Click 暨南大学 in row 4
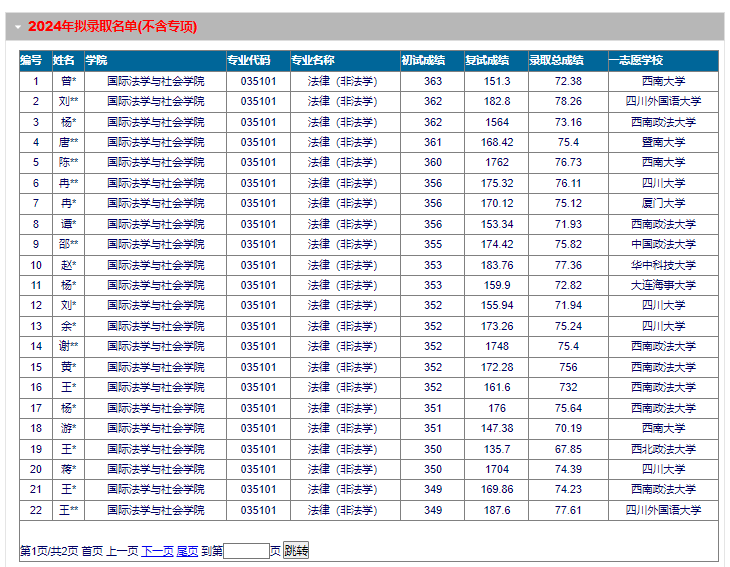This screenshot has height=567, width=730. (x=663, y=142)
